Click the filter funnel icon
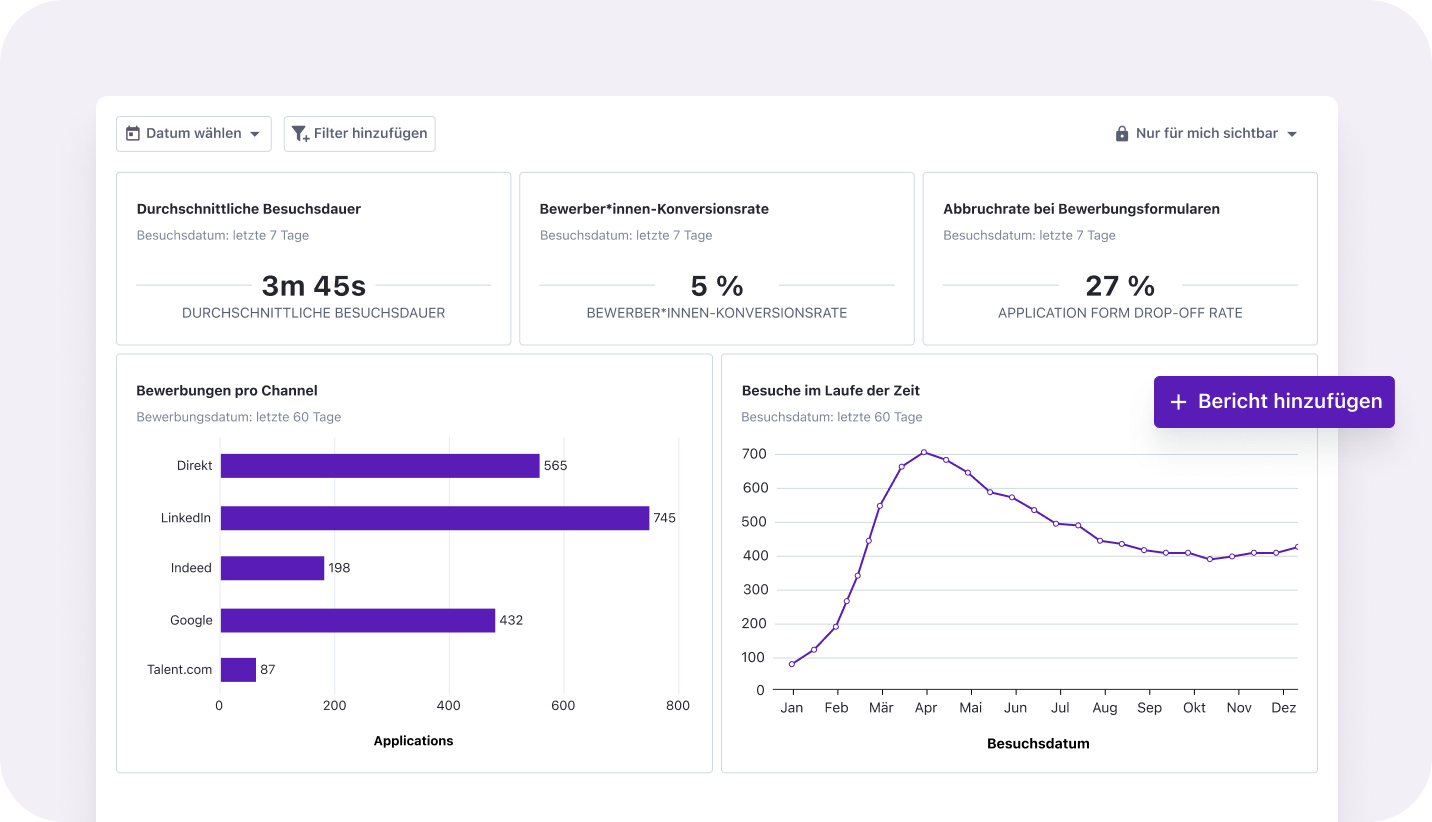1432x822 pixels. point(300,134)
